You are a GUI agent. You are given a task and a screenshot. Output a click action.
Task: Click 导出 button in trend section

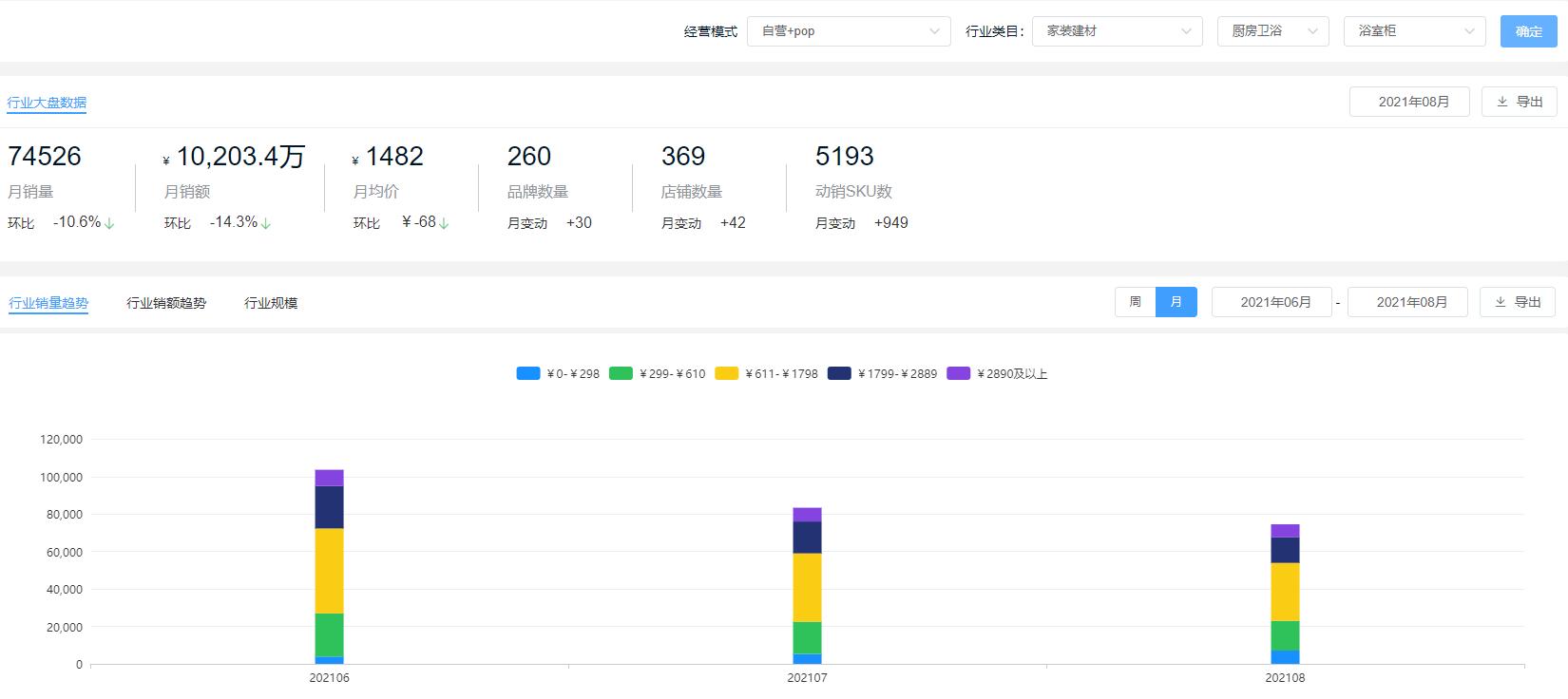tap(1518, 302)
